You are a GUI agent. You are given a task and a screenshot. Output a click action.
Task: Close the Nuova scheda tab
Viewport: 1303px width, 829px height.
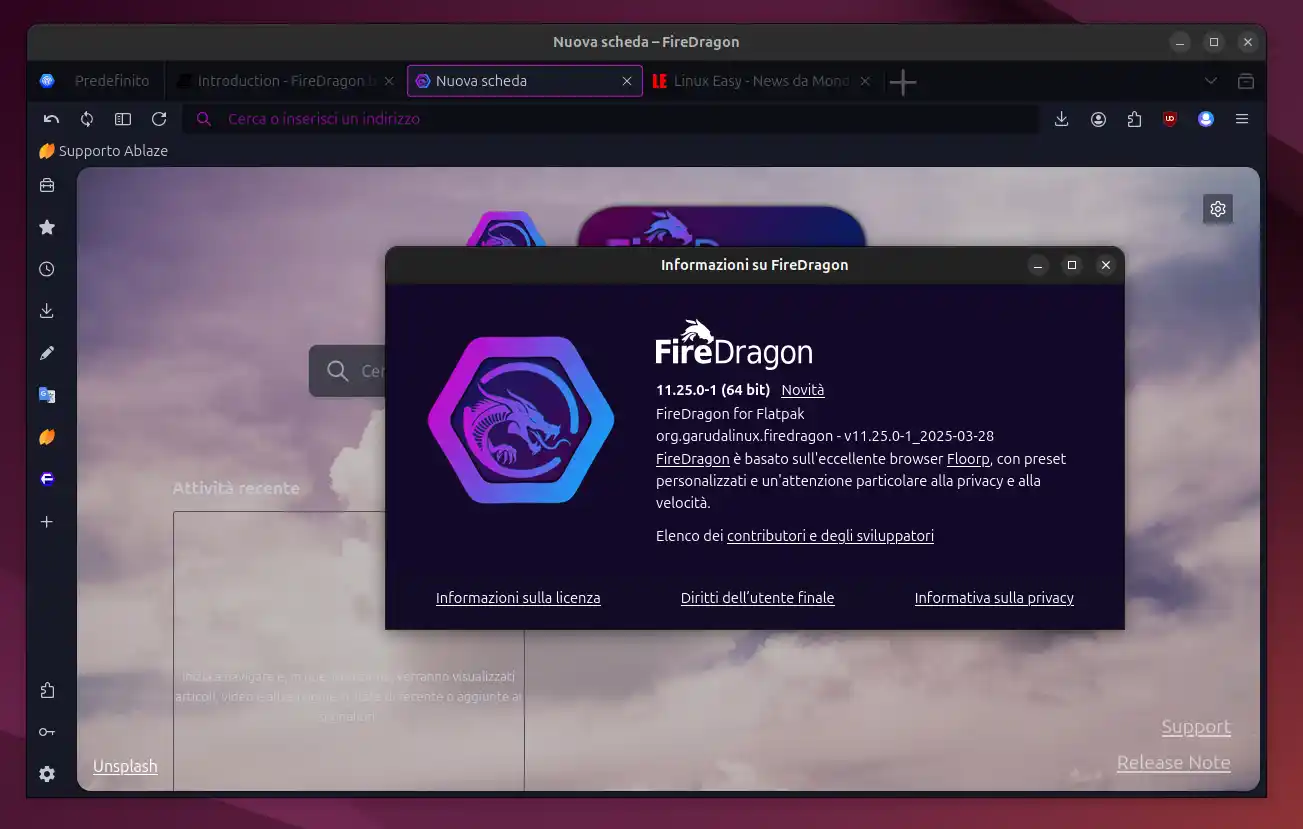tap(627, 81)
